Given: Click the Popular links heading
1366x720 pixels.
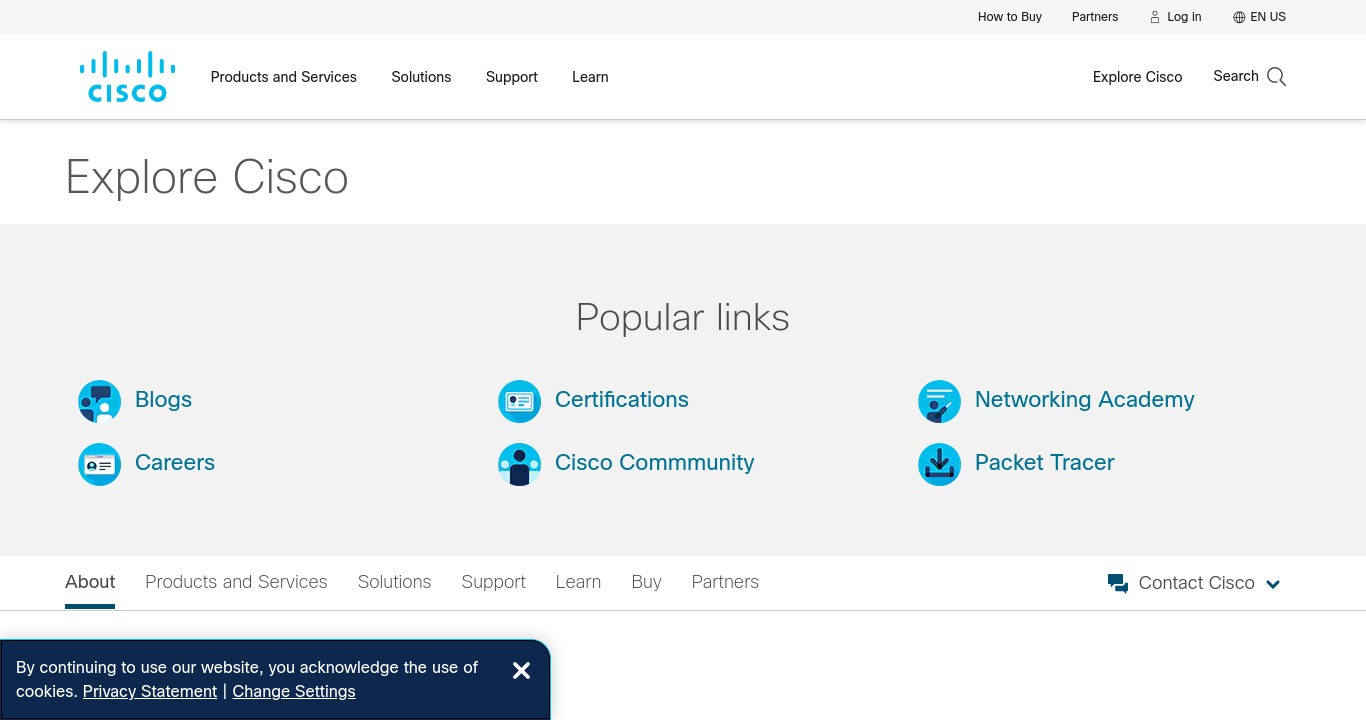Looking at the screenshot, I should pos(683,318).
